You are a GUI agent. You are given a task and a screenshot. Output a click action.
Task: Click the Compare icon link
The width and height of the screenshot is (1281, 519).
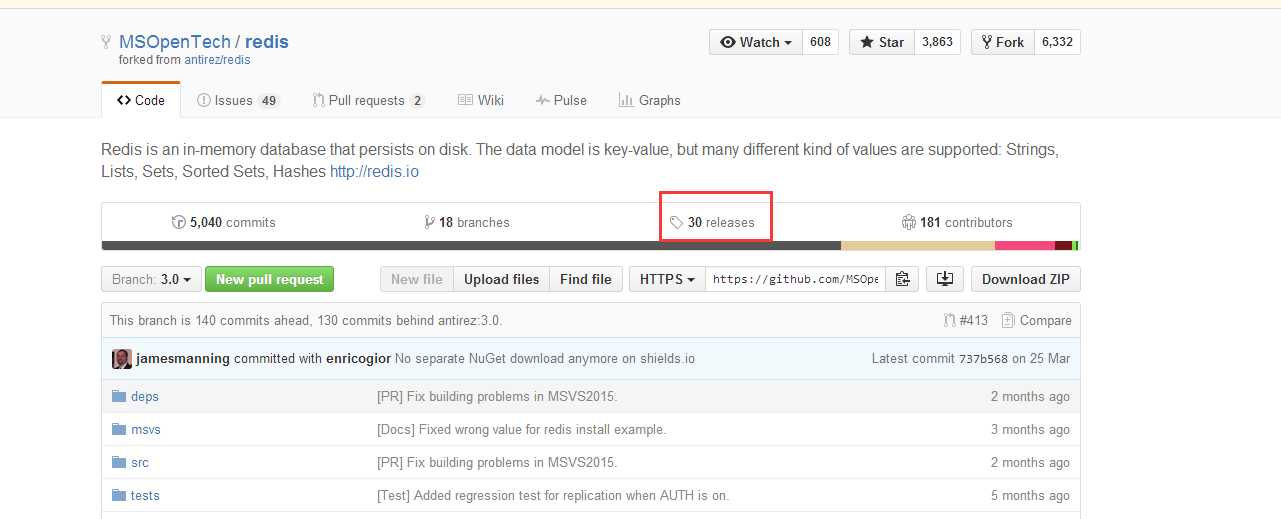(x=1037, y=321)
